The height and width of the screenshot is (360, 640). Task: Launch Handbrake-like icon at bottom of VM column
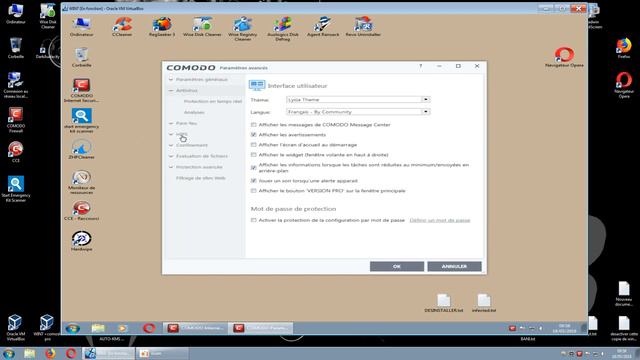pos(82,241)
